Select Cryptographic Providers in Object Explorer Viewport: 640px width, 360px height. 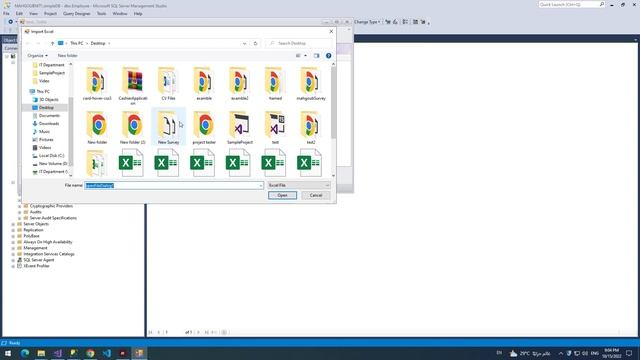[x=51, y=206]
